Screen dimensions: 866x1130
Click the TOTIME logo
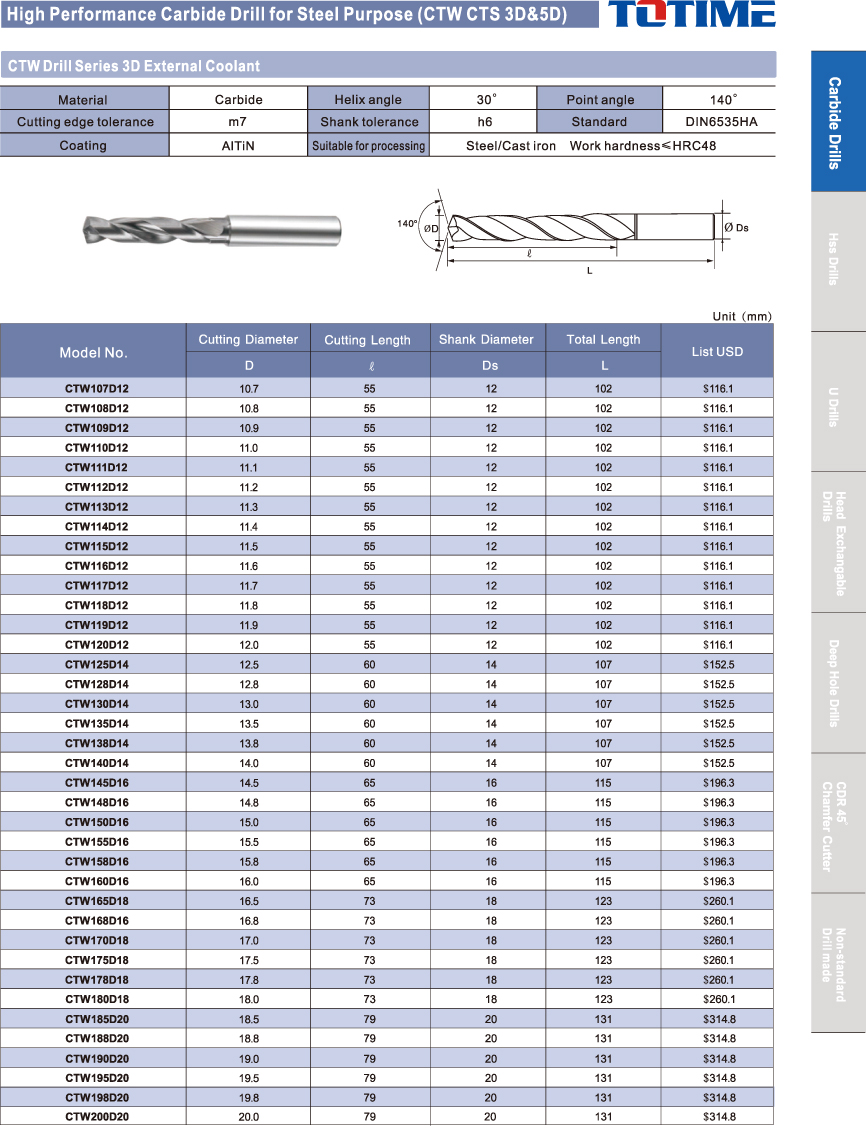coord(691,14)
